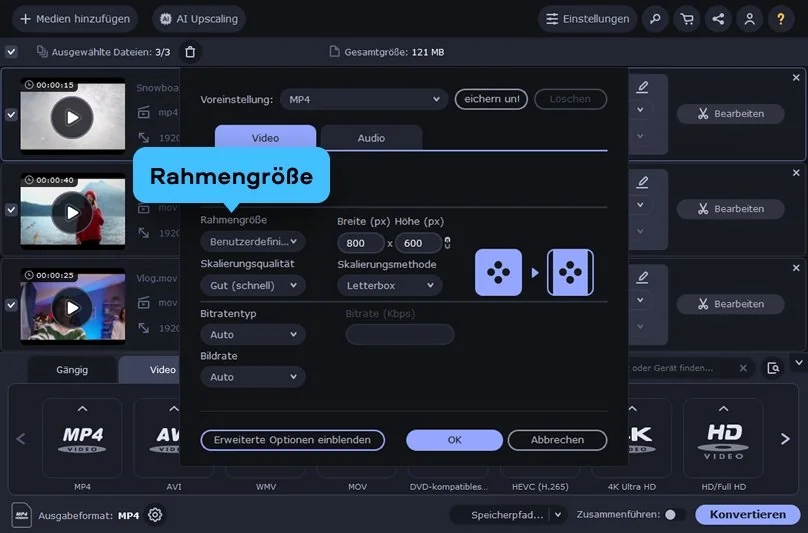The width and height of the screenshot is (808, 533).
Task: Click Erweiterte Optionen einblenden
Action: (292, 440)
